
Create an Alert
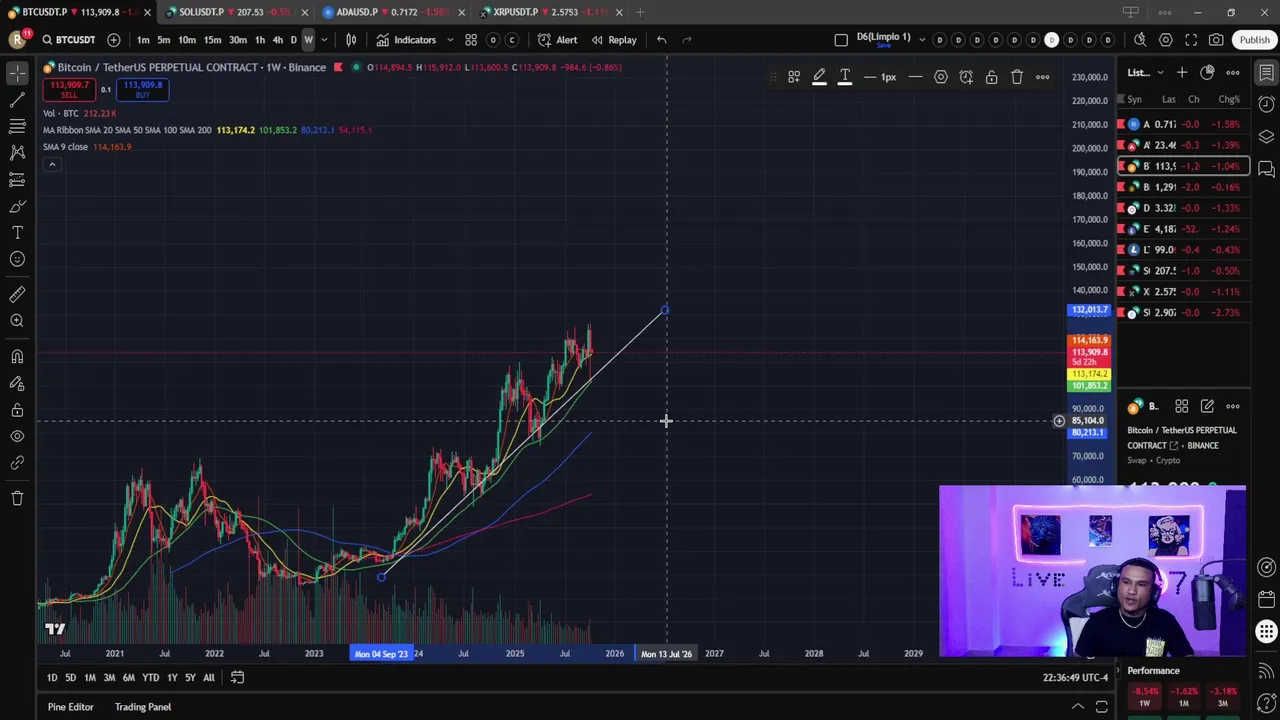click(558, 40)
